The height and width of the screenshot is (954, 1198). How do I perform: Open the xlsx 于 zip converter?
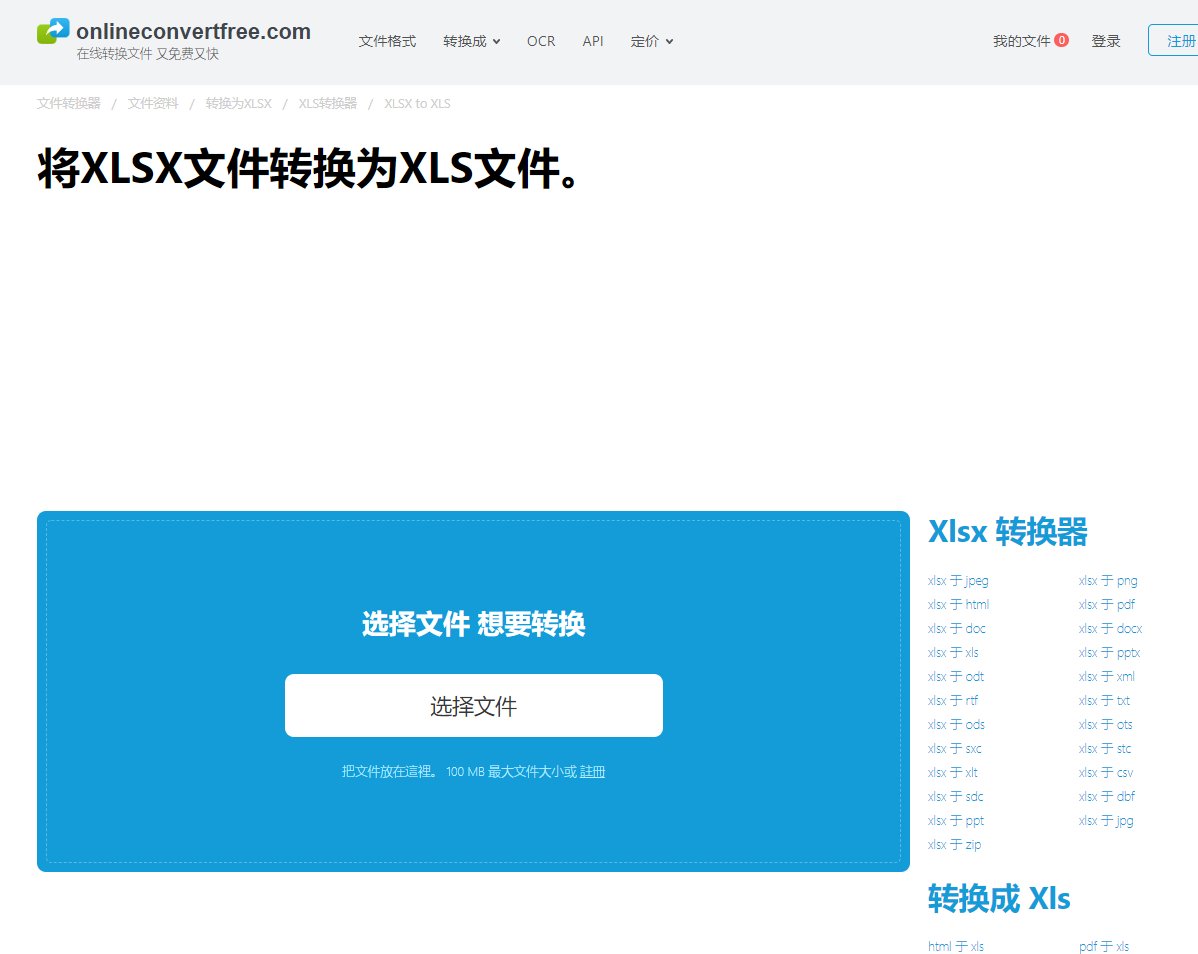pyautogui.click(x=954, y=844)
